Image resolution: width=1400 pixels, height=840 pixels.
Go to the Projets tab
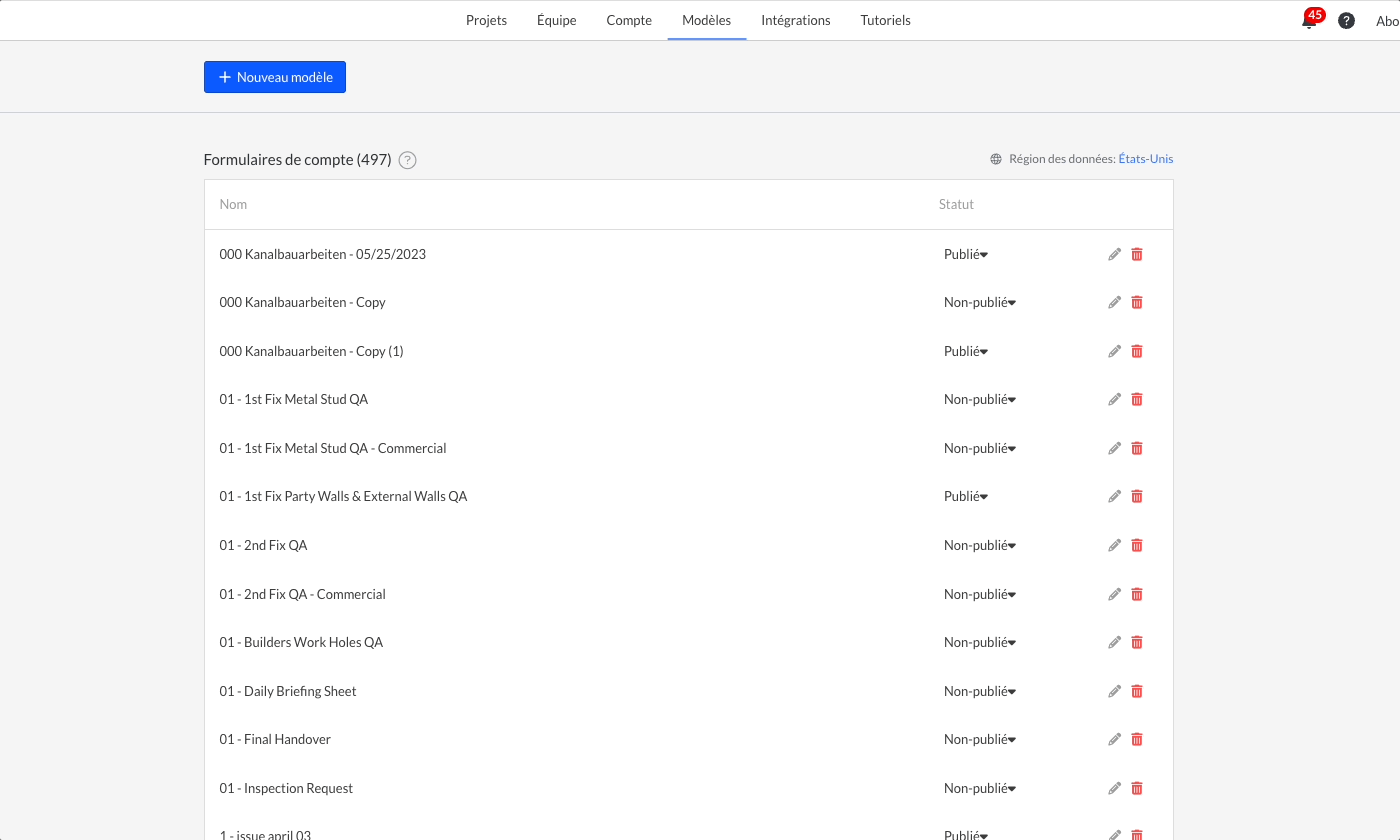(486, 20)
